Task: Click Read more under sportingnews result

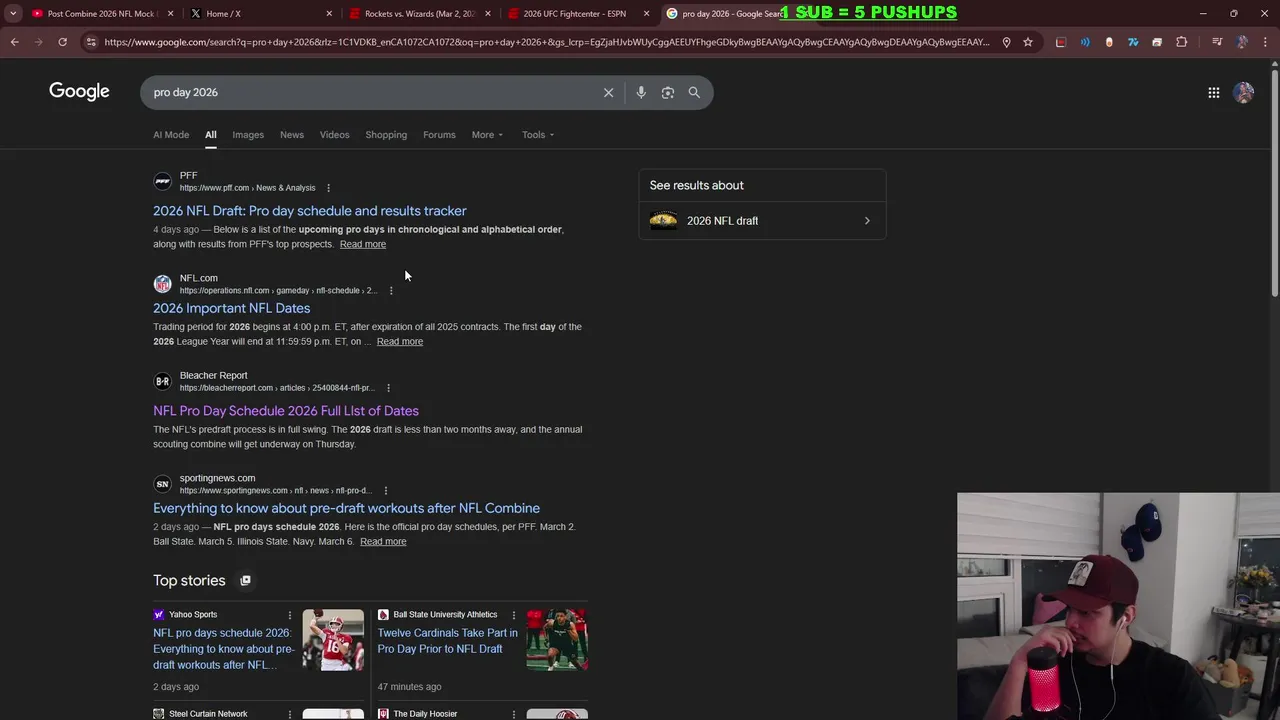Action: tap(383, 541)
